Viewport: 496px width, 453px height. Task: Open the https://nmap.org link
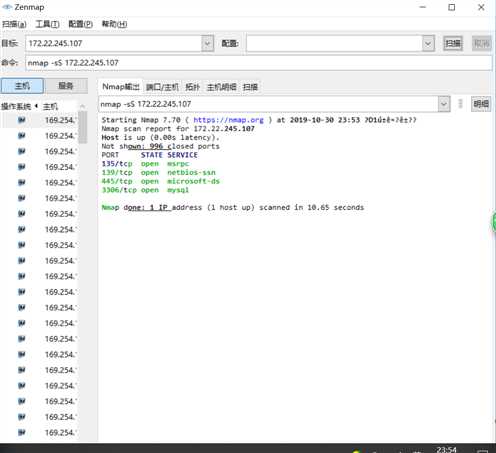pyautogui.click(x=228, y=120)
